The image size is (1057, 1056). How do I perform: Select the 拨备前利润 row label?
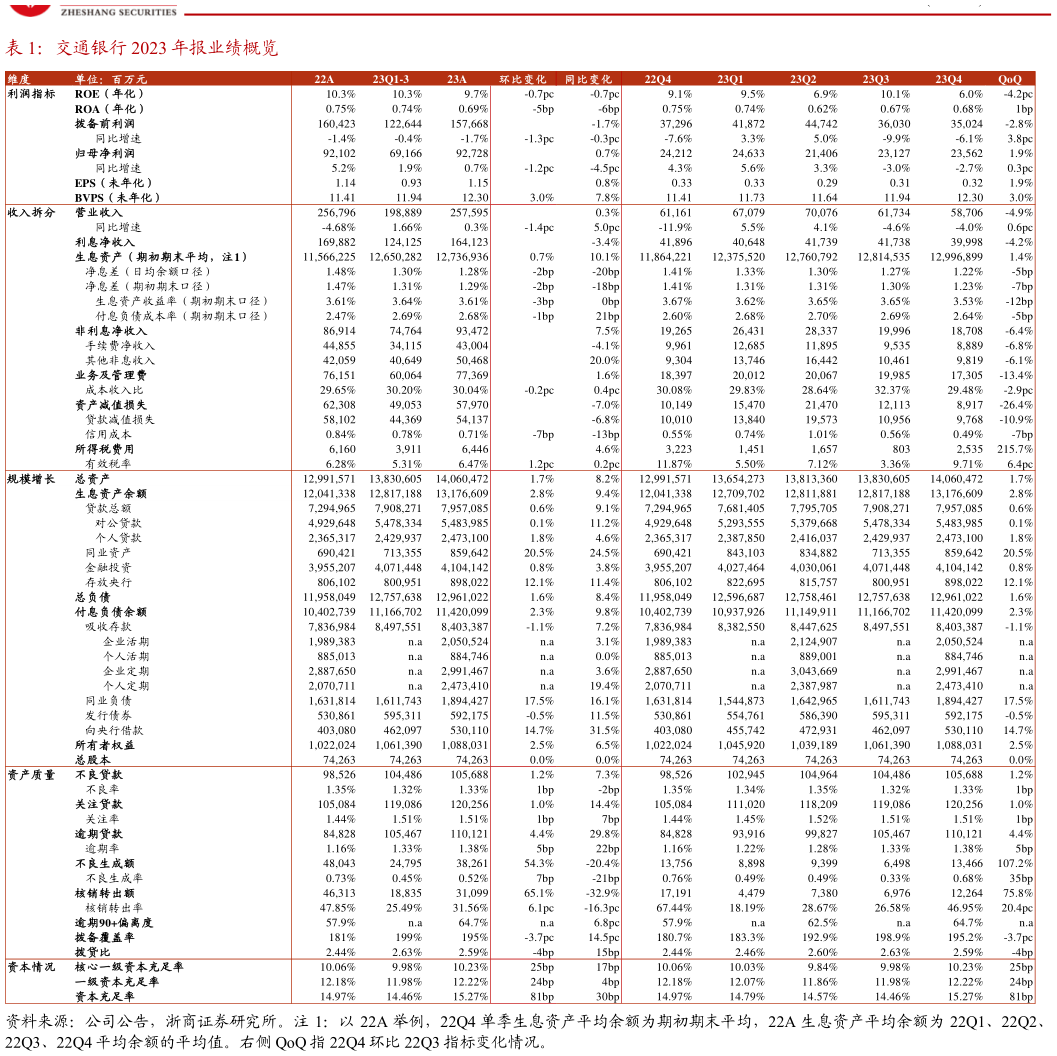point(104,124)
